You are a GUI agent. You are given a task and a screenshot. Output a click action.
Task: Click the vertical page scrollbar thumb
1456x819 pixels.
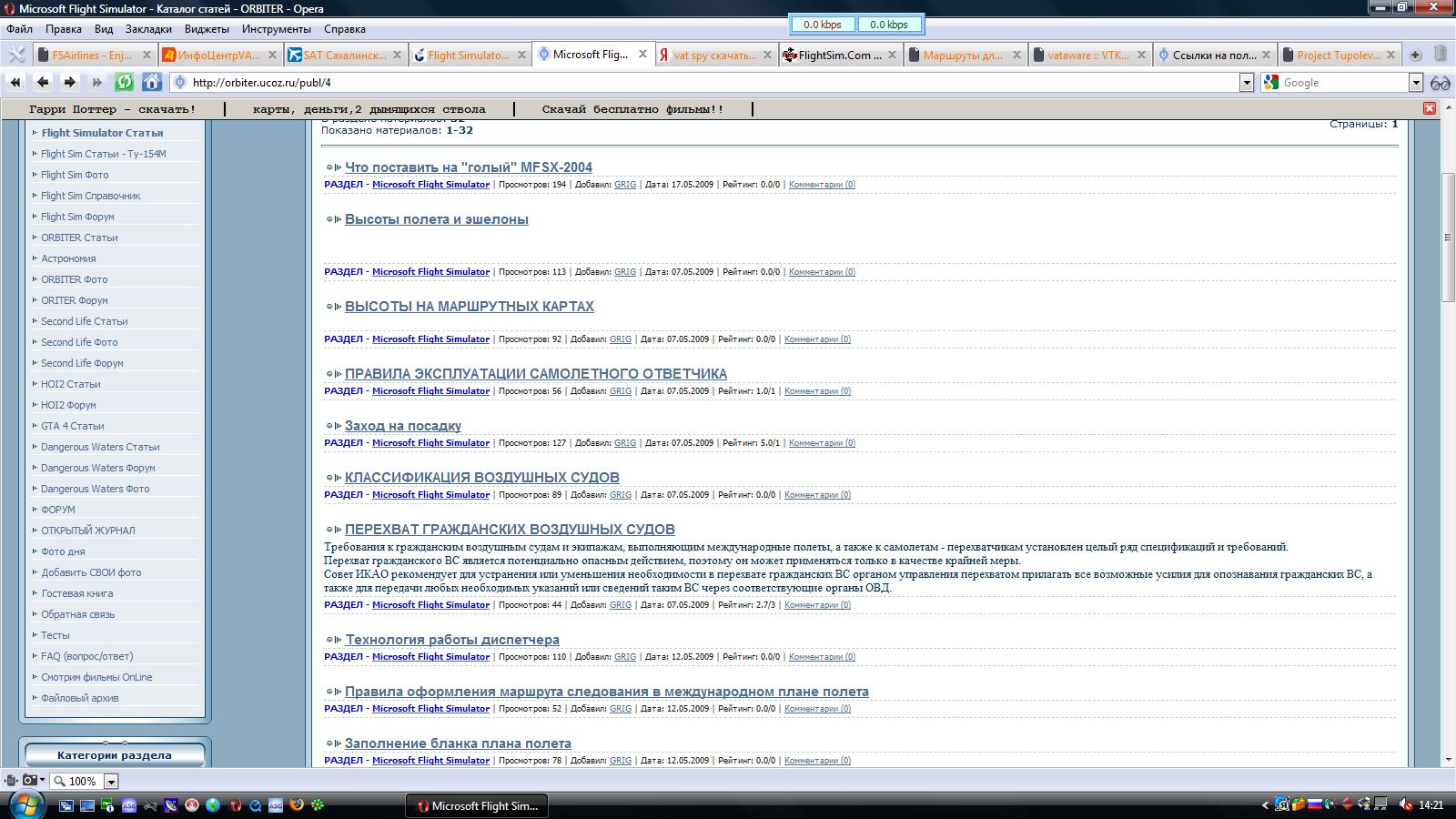click(1448, 237)
